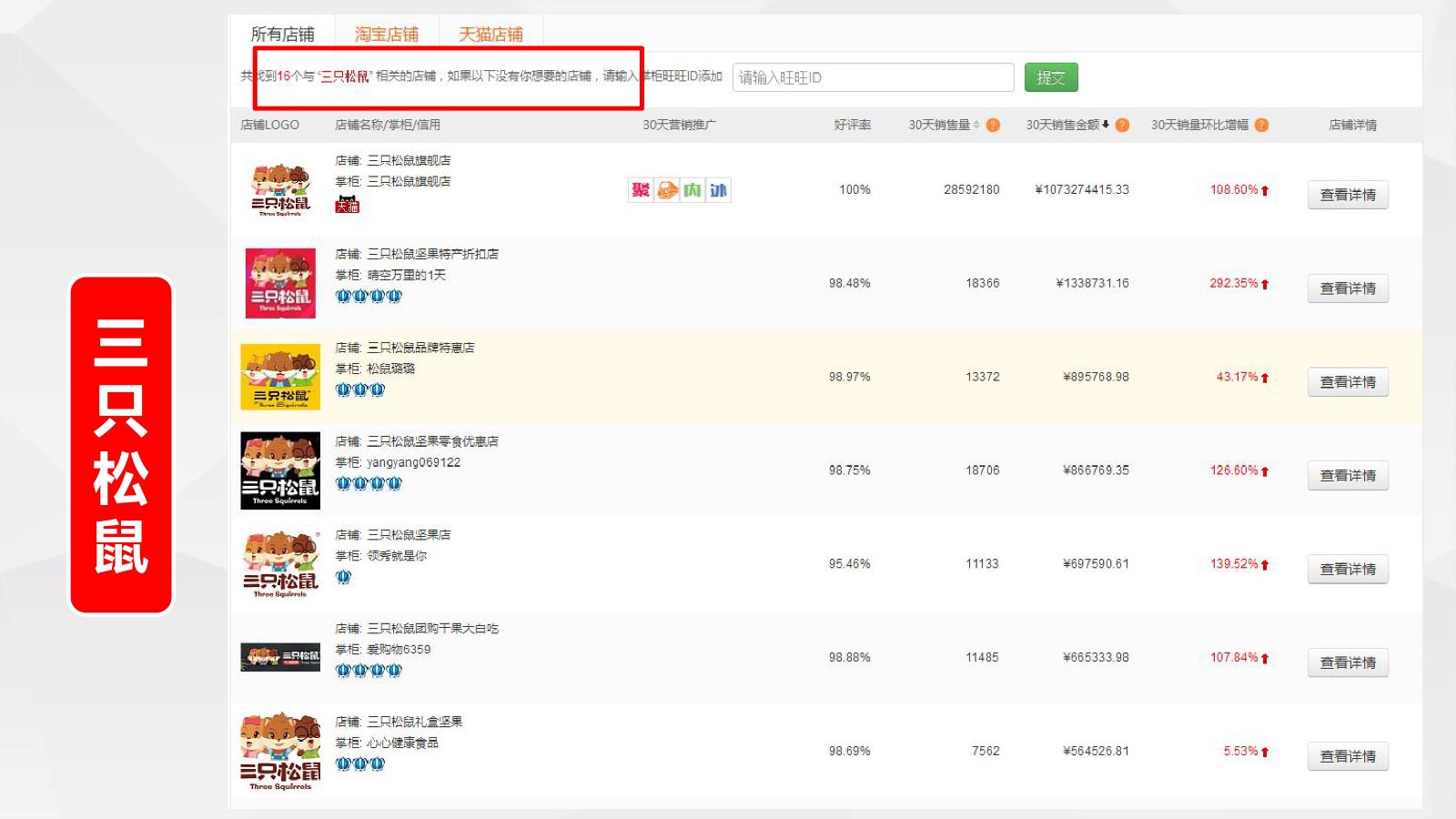Click rating value 98.48%

(x=849, y=284)
